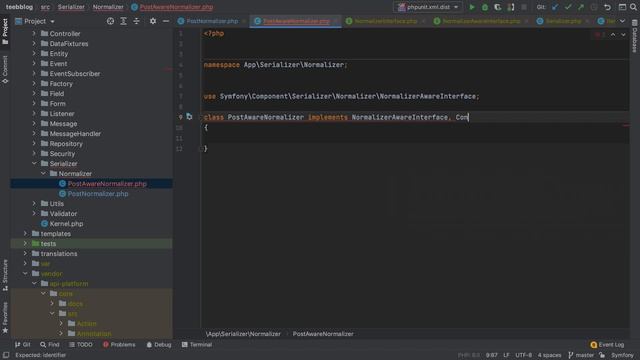This screenshot has height=360, width=640.
Task: Open the Event Log button
Action: [x=607, y=344]
